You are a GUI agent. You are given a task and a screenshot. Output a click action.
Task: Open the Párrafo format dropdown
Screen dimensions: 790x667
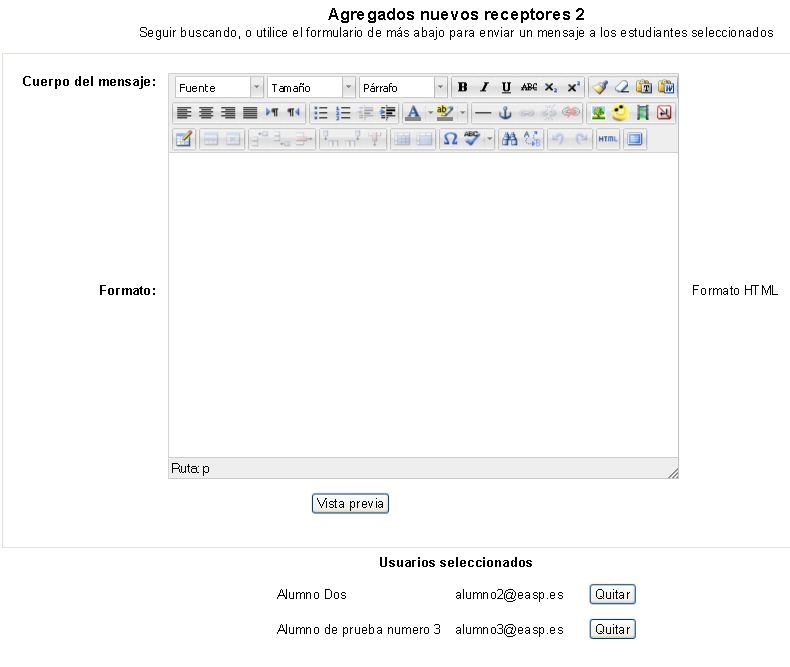[x=403, y=88]
